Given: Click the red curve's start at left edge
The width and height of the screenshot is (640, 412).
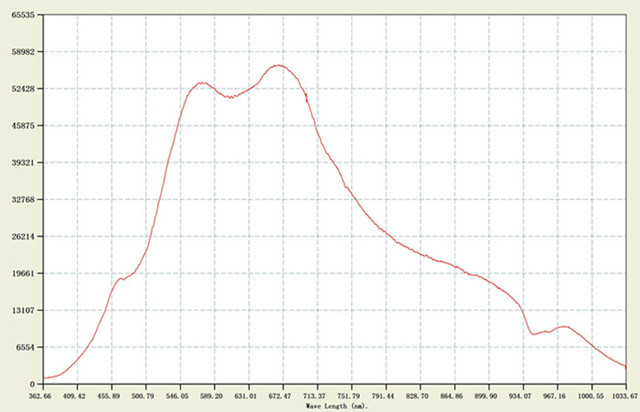Looking at the screenshot, I should [44, 378].
